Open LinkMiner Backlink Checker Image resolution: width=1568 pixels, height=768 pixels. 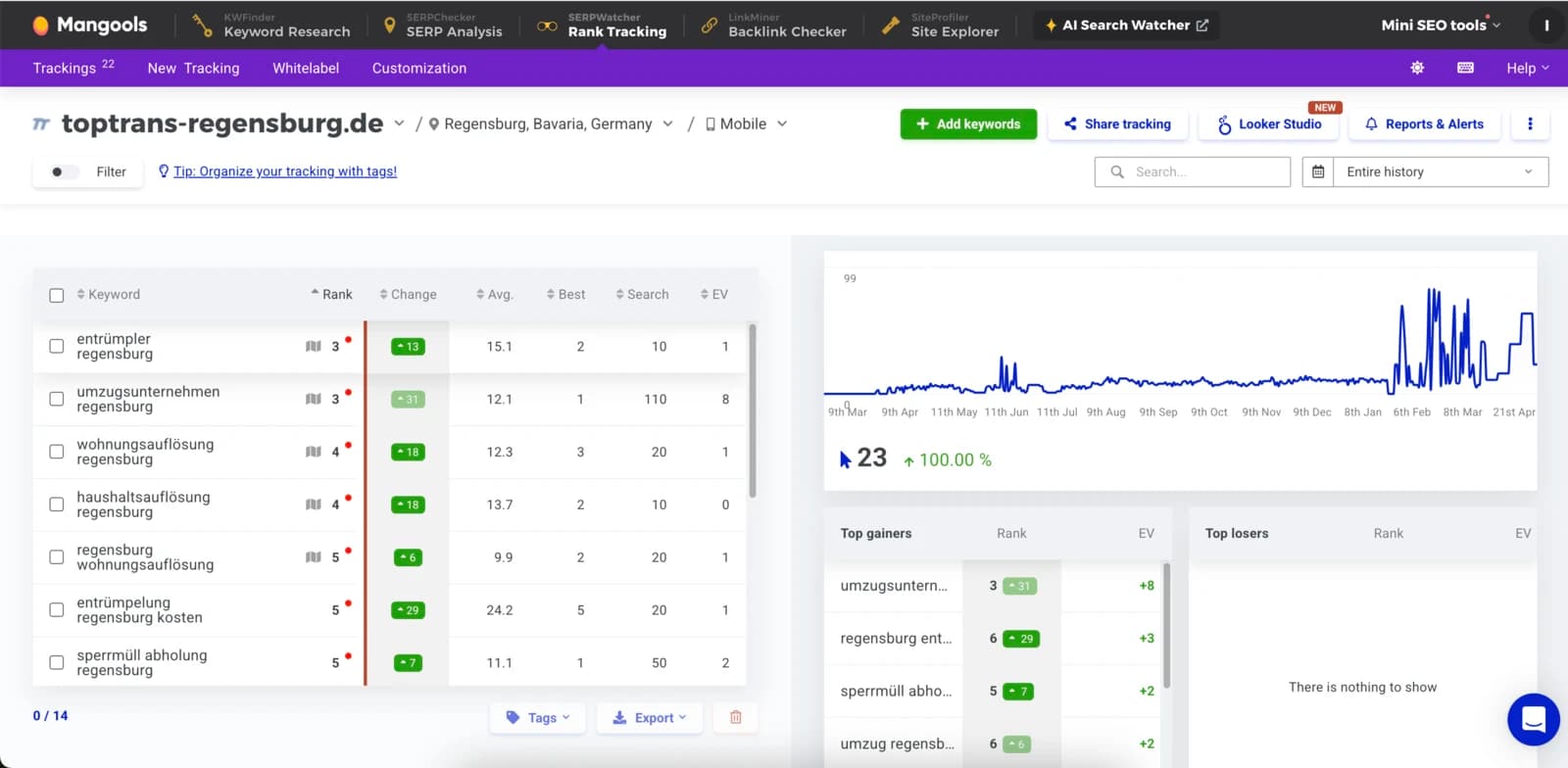(x=774, y=25)
